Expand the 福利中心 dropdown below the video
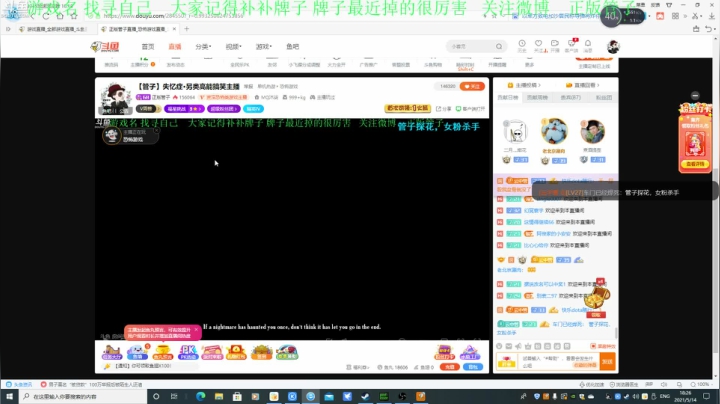720x404 pixels. pyautogui.click(x=358, y=367)
